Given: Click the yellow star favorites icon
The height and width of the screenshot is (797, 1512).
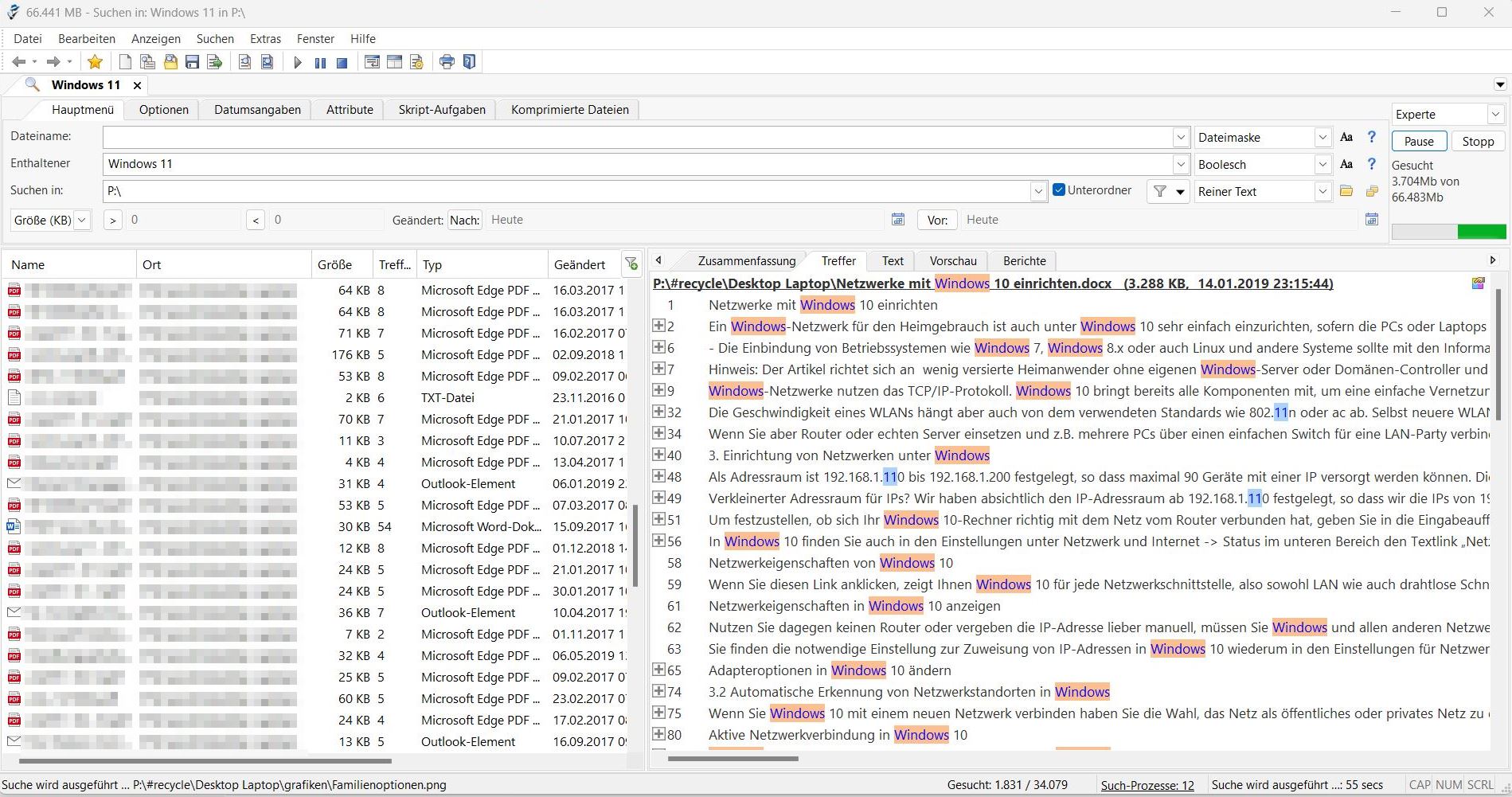Looking at the screenshot, I should point(95,62).
